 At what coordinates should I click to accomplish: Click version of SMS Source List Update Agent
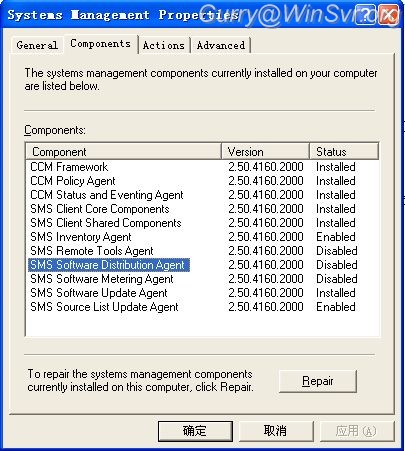[266, 307]
